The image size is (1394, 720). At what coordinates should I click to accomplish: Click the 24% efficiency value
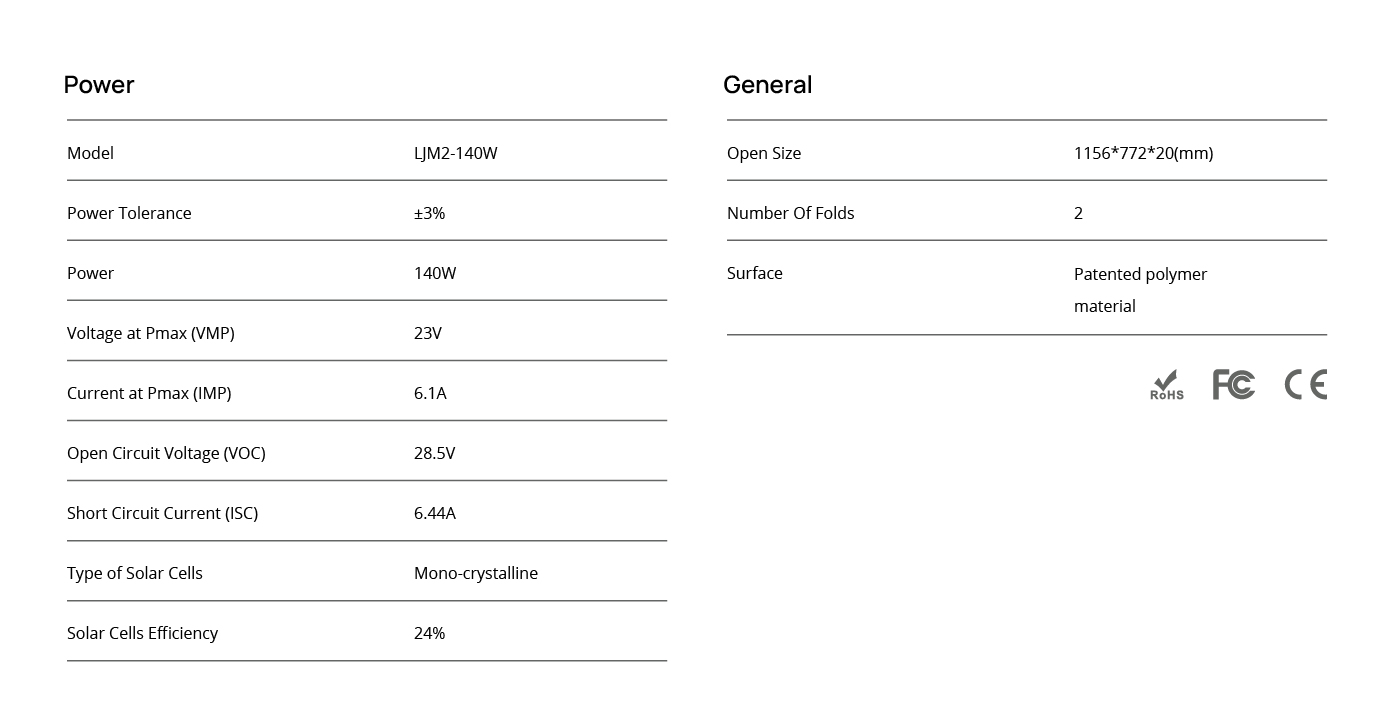tap(429, 633)
